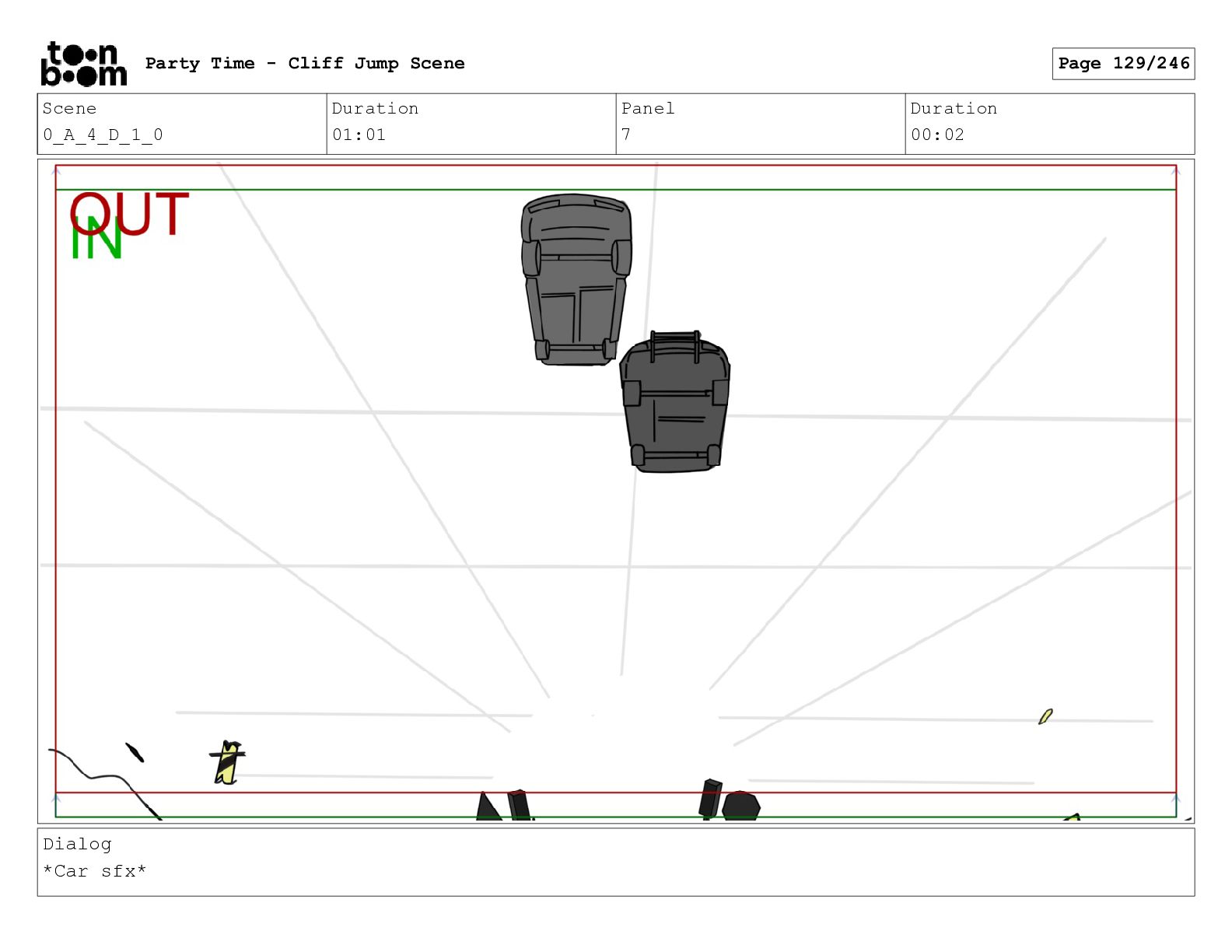Click the lower darker gray car drawing
The width and height of the screenshot is (1232, 952).
coord(675,401)
